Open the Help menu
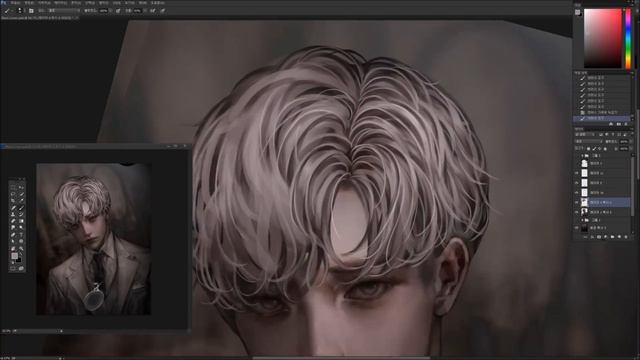This screenshot has width=640, height=360. [158, 2]
